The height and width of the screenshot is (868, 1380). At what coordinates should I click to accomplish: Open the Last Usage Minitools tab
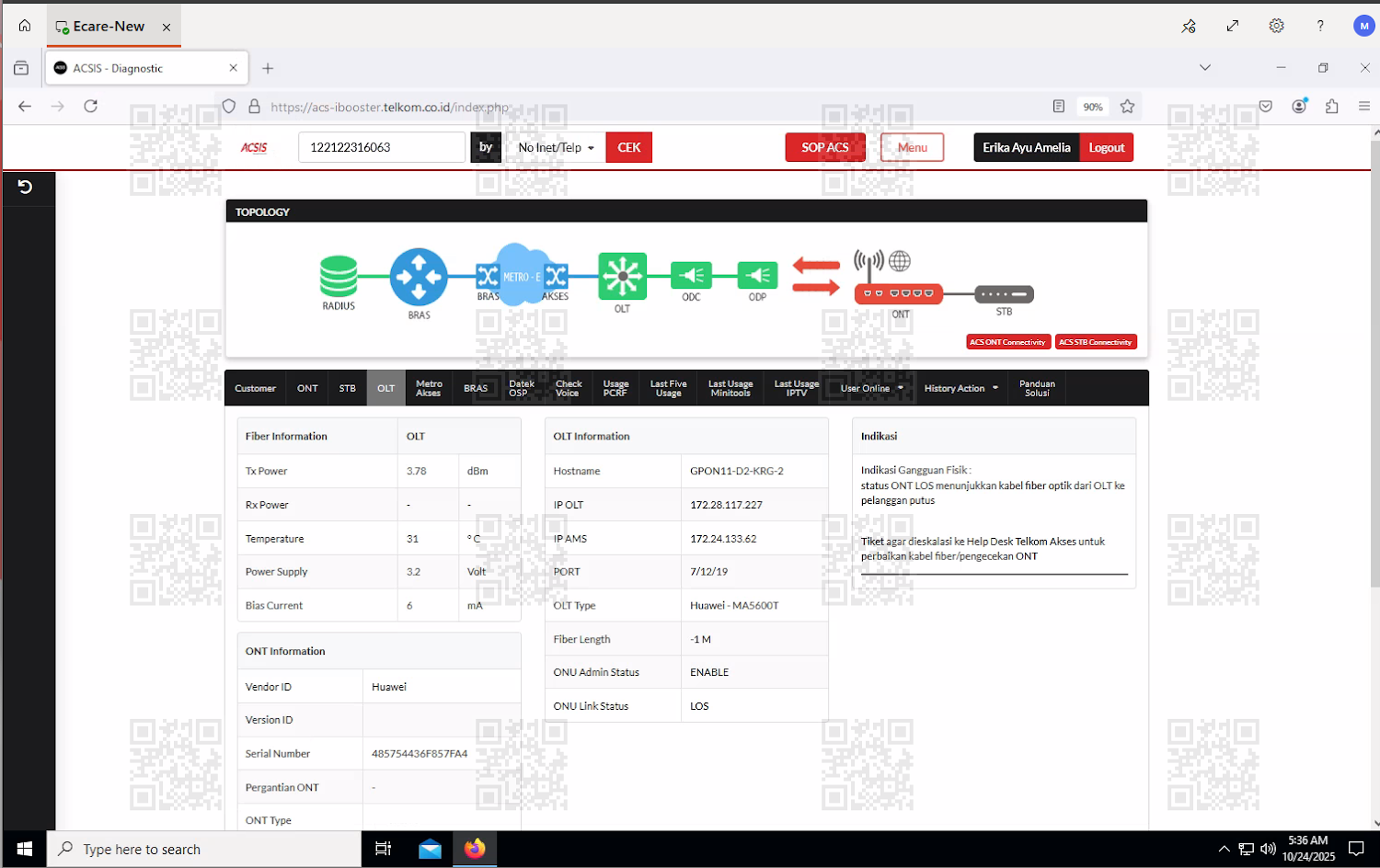tap(730, 388)
